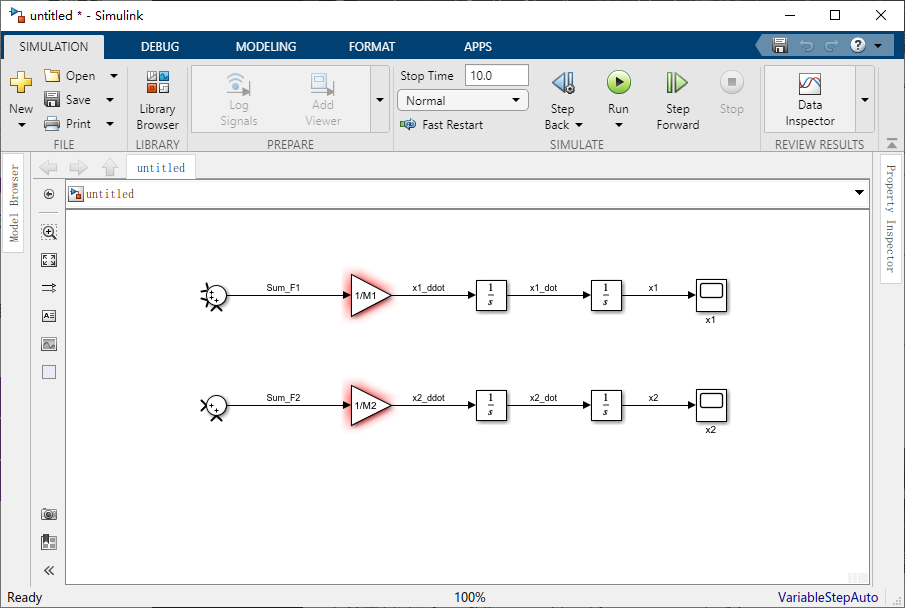The height and width of the screenshot is (608, 905).
Task: Click the x1_ddot signal label
Action: pyautogui.click(x=428, y=288)
